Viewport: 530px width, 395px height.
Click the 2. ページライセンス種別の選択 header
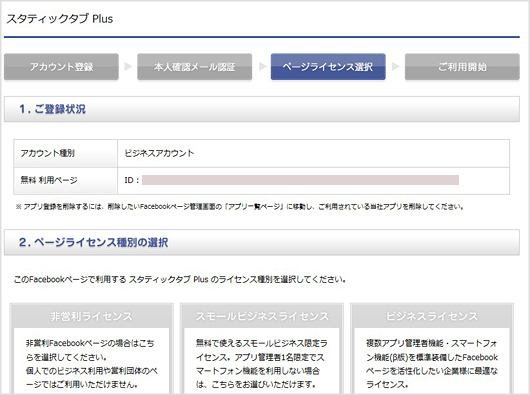click(262, 242)
